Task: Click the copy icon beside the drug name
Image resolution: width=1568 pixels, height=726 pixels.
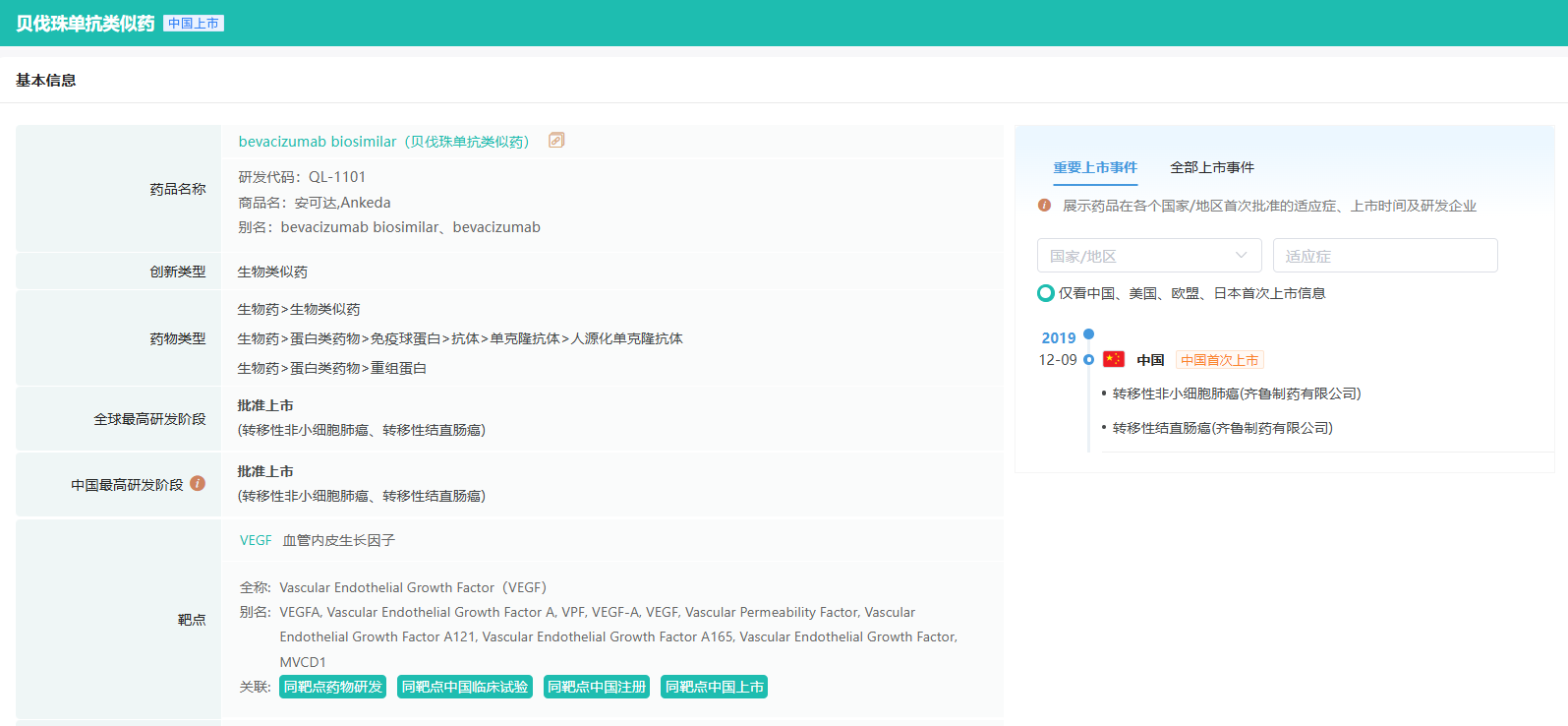Action: coord(556,141)
